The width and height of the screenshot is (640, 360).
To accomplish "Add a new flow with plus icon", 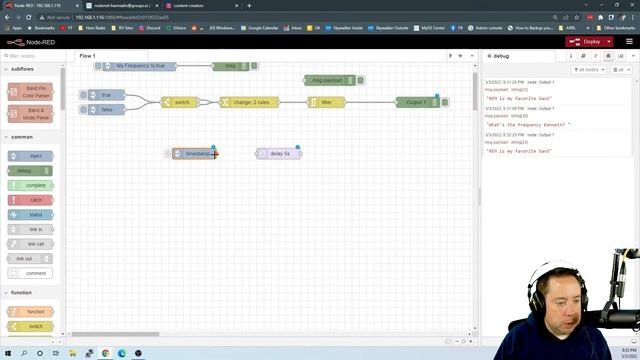I will (460, 56).
